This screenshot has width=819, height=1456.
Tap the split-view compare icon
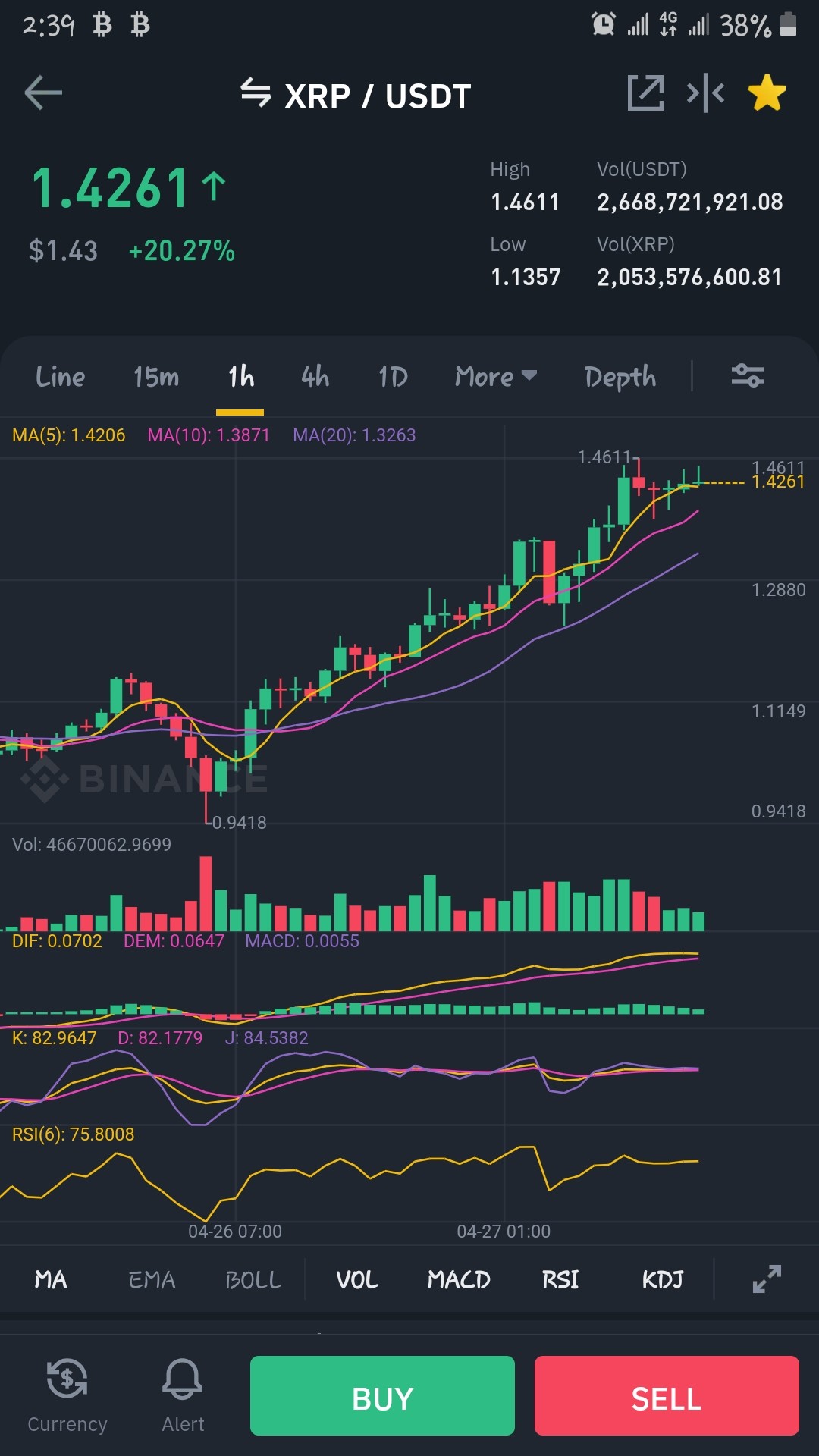[705, 93]
